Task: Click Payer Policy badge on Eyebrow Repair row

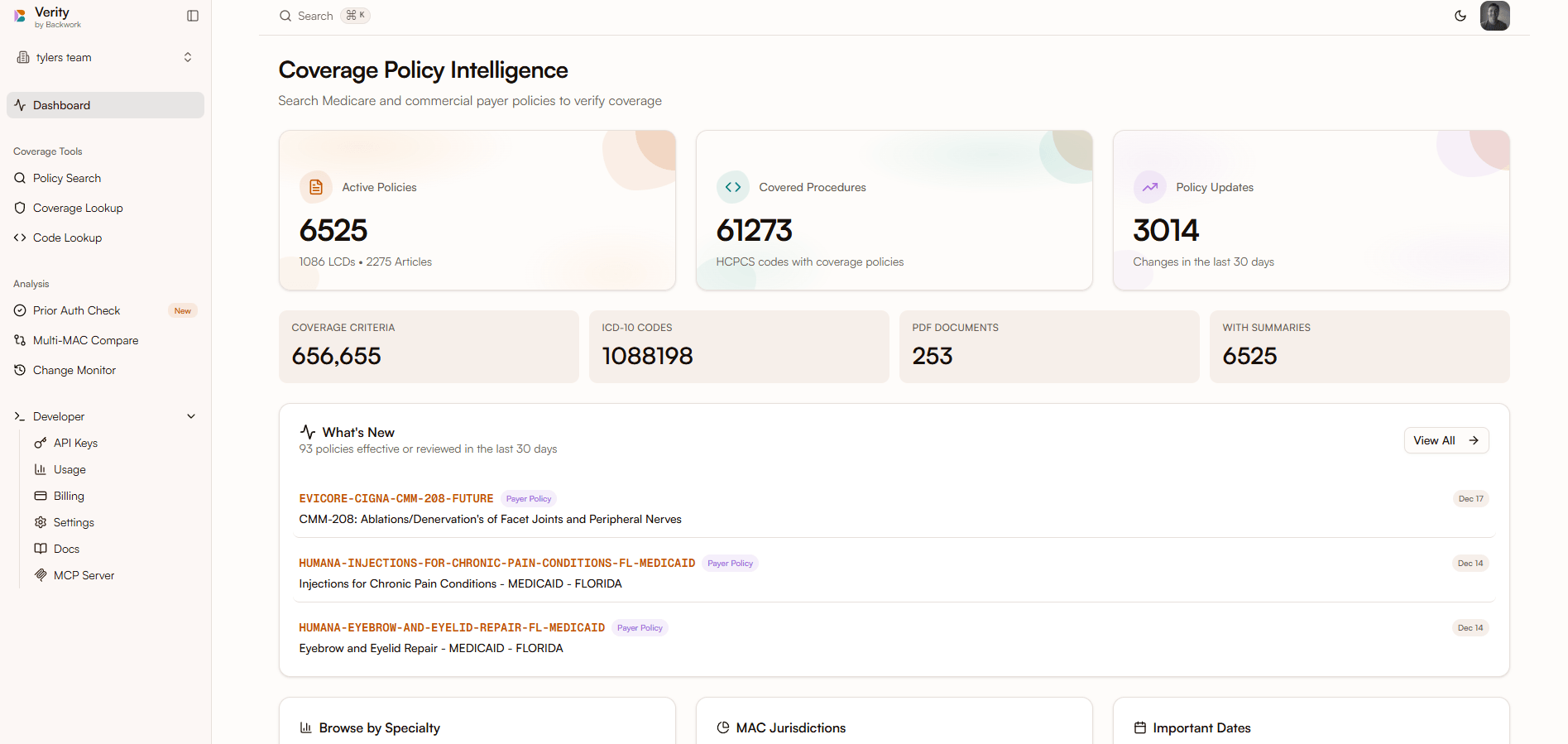Action: coord(640,627)
